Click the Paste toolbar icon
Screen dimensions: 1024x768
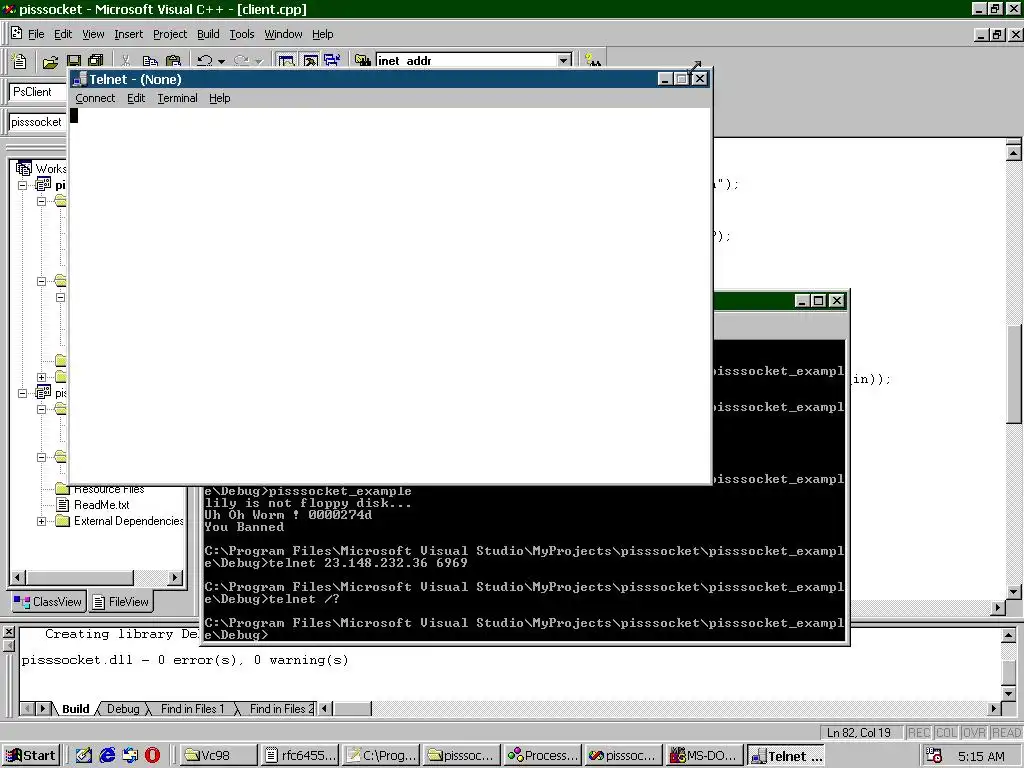pos(173,61)
